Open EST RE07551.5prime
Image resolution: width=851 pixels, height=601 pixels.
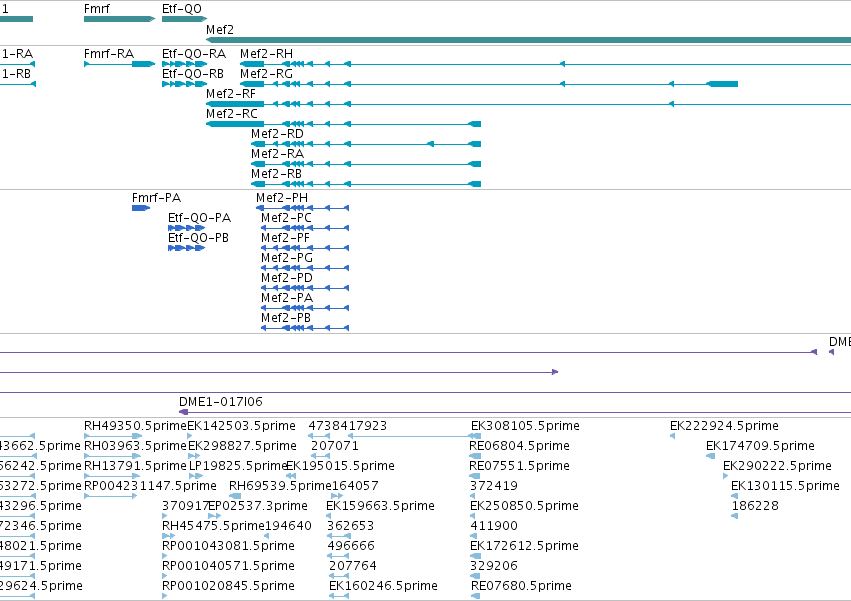tap(519, 466)
